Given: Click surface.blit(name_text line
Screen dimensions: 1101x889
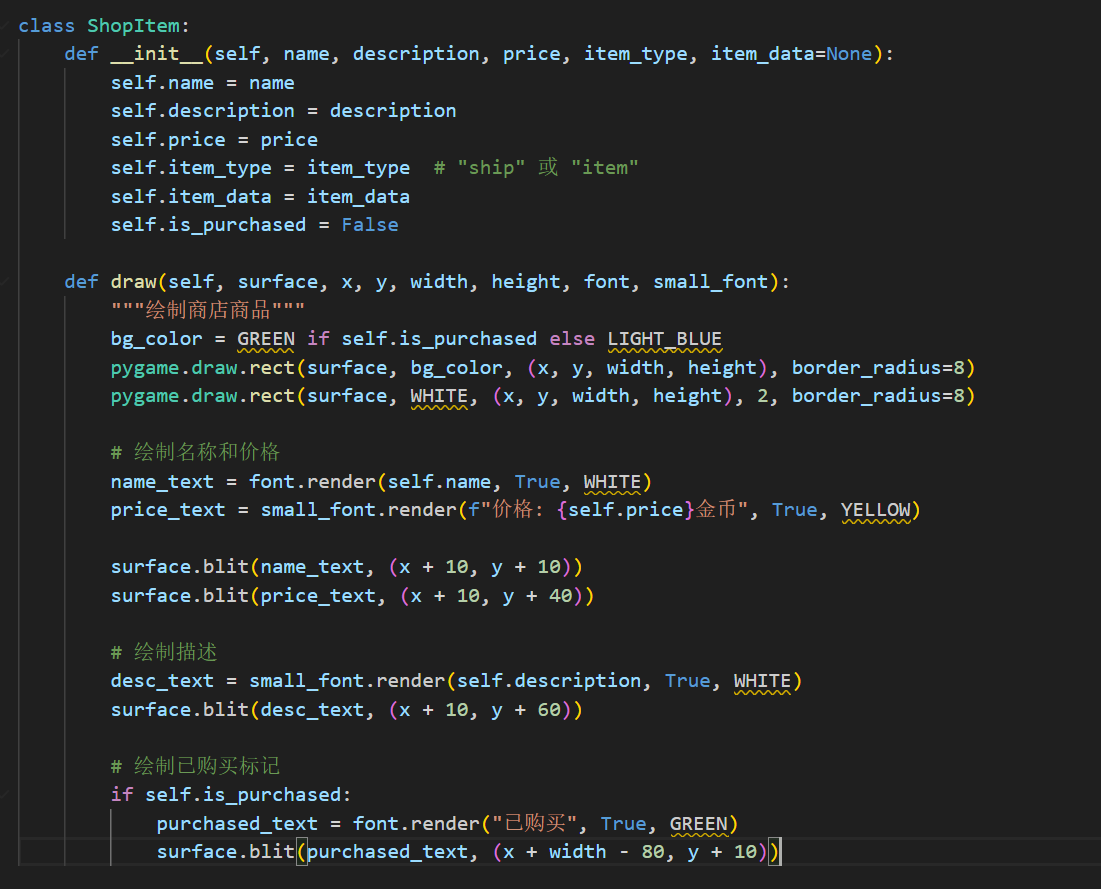Looking at the screenshot, I should [x=347, y=567].
